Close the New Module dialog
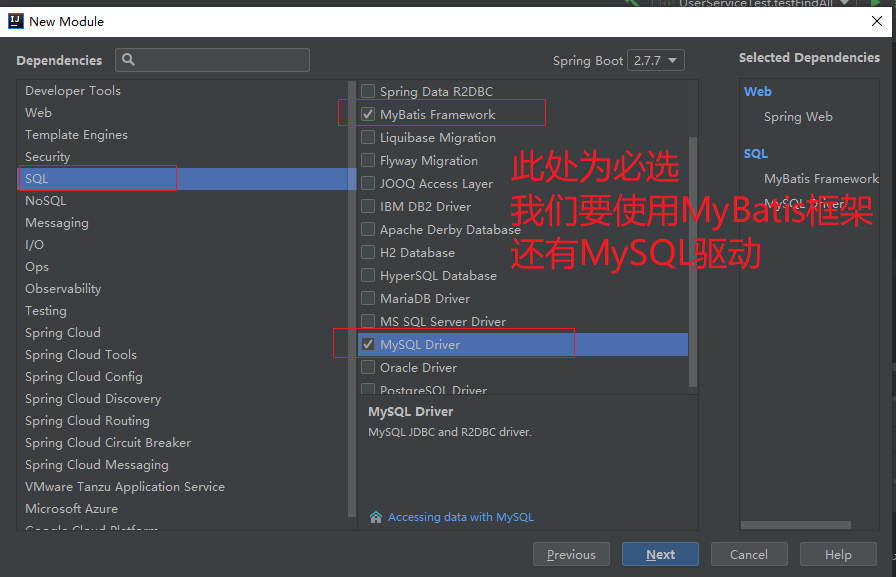 coord(877,21)
